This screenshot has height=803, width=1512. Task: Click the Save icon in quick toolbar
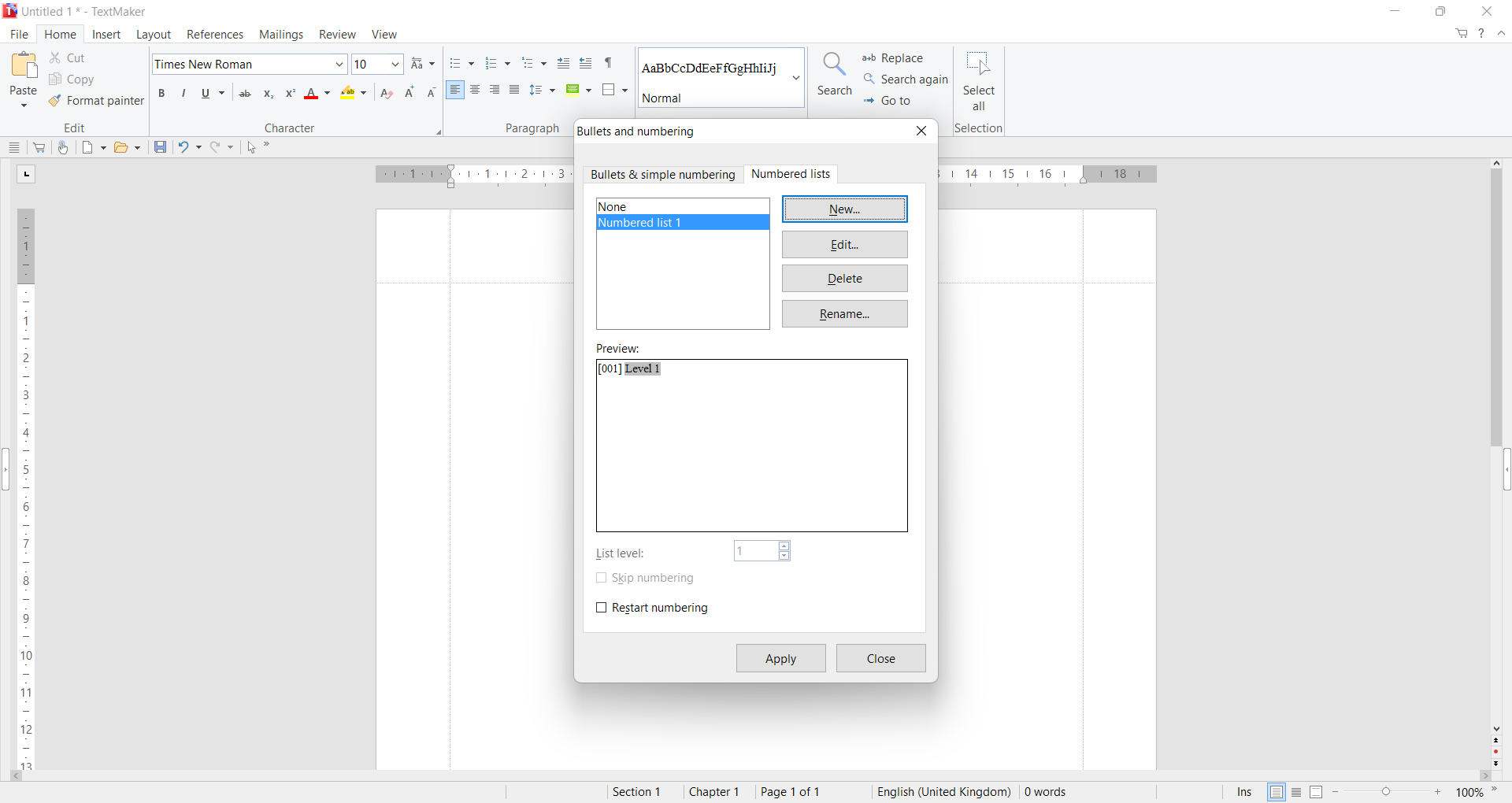(160, 148)
